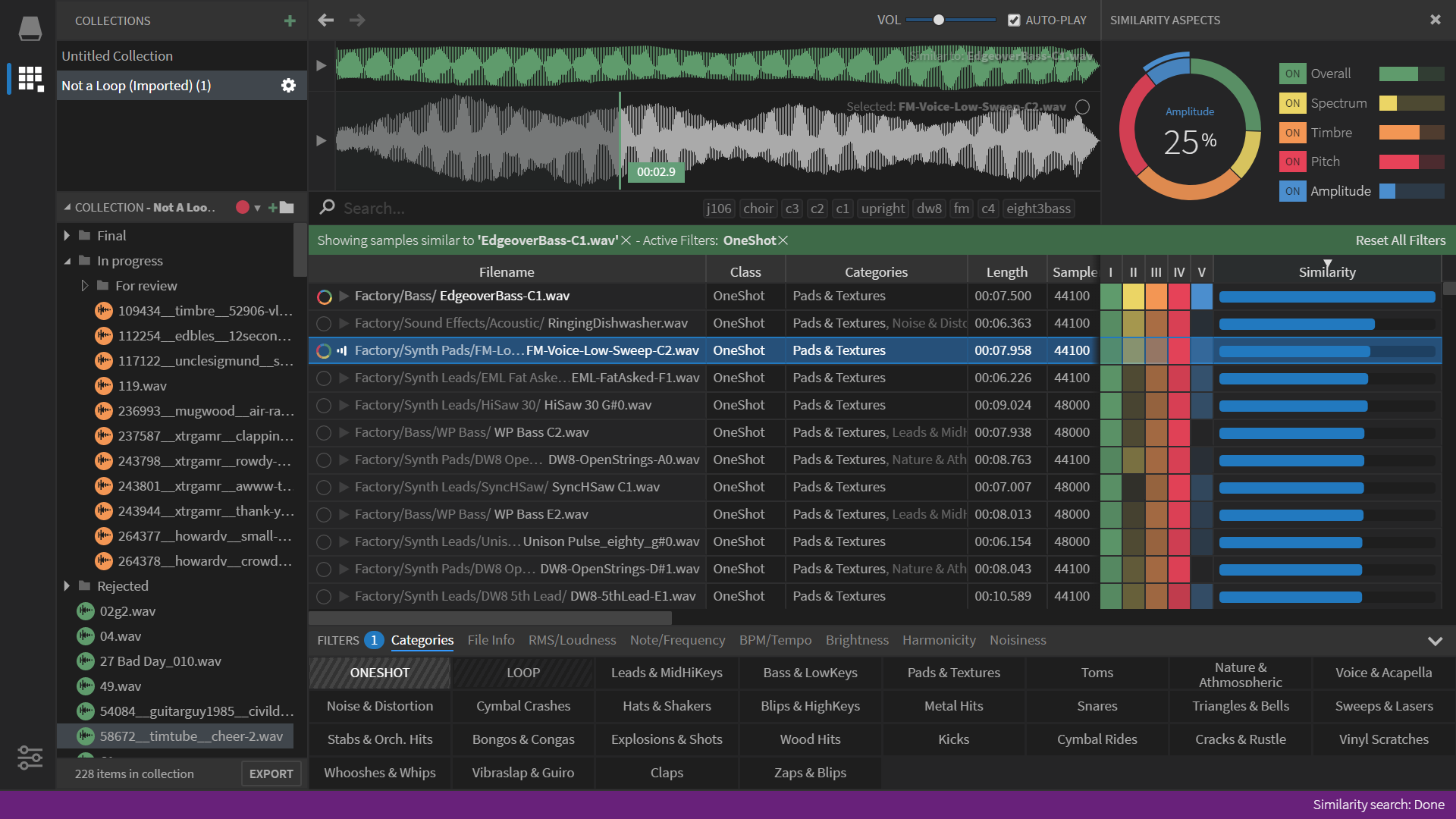Play the similar-to reference waveform
Screen dimensions: 1456x819
tap(321, 66)
